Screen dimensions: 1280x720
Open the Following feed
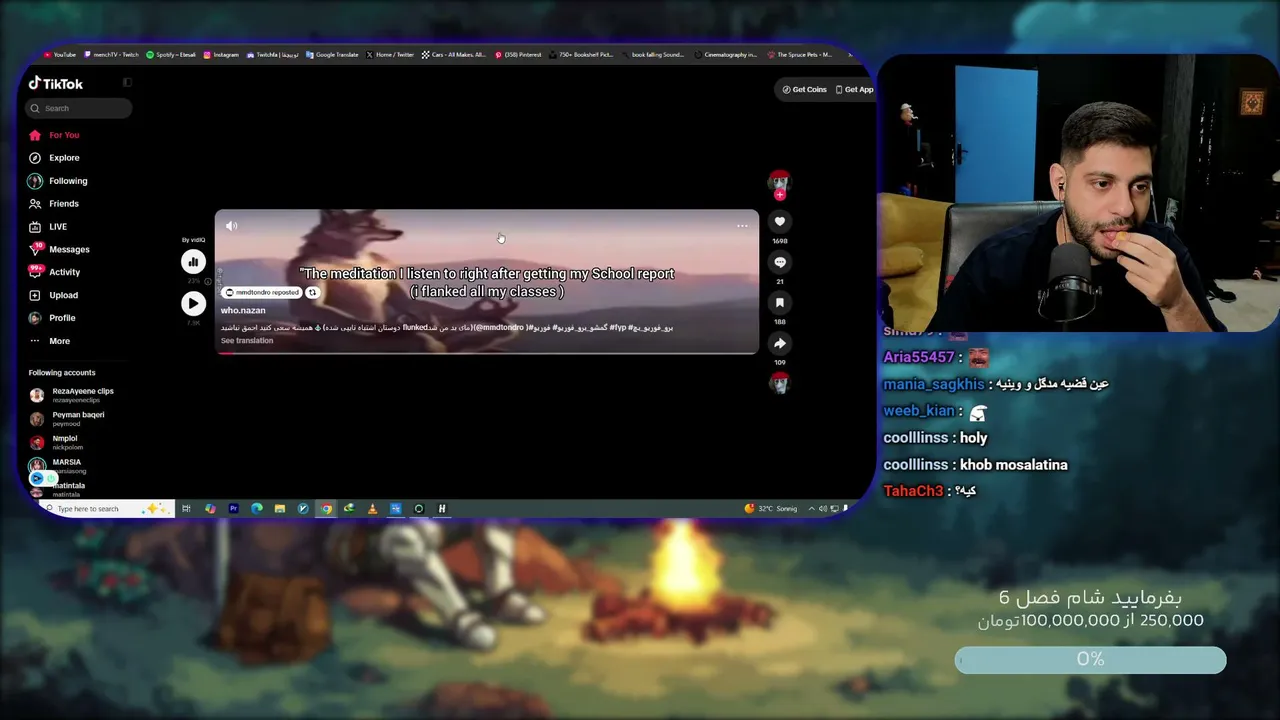pos(58,181)
